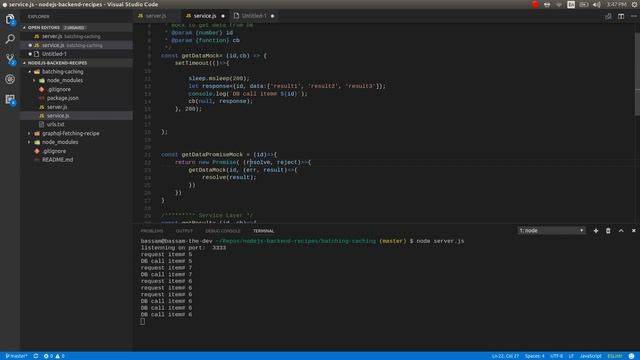The height and width of the screenshot is (360, 640).
Task: Kill the terminal with trash icon
Action: coord(608,231)
